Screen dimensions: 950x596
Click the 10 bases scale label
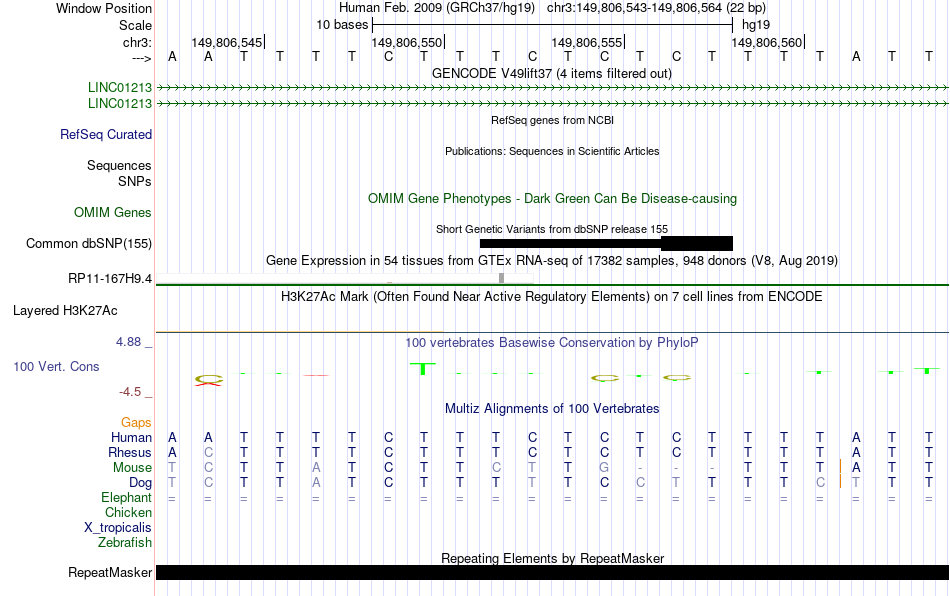click(342, 25)
